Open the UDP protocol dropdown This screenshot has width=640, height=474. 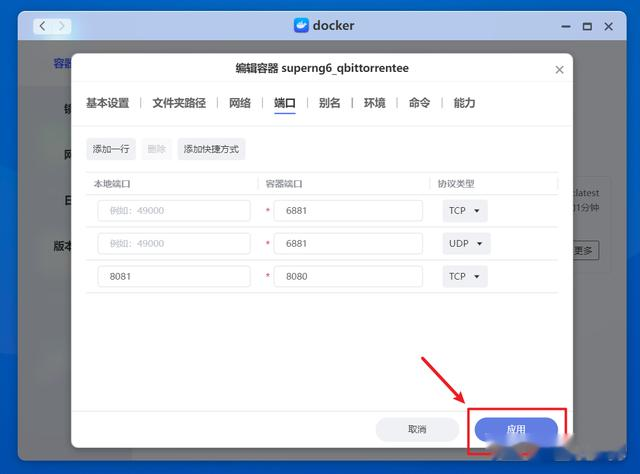pos(466,244)
